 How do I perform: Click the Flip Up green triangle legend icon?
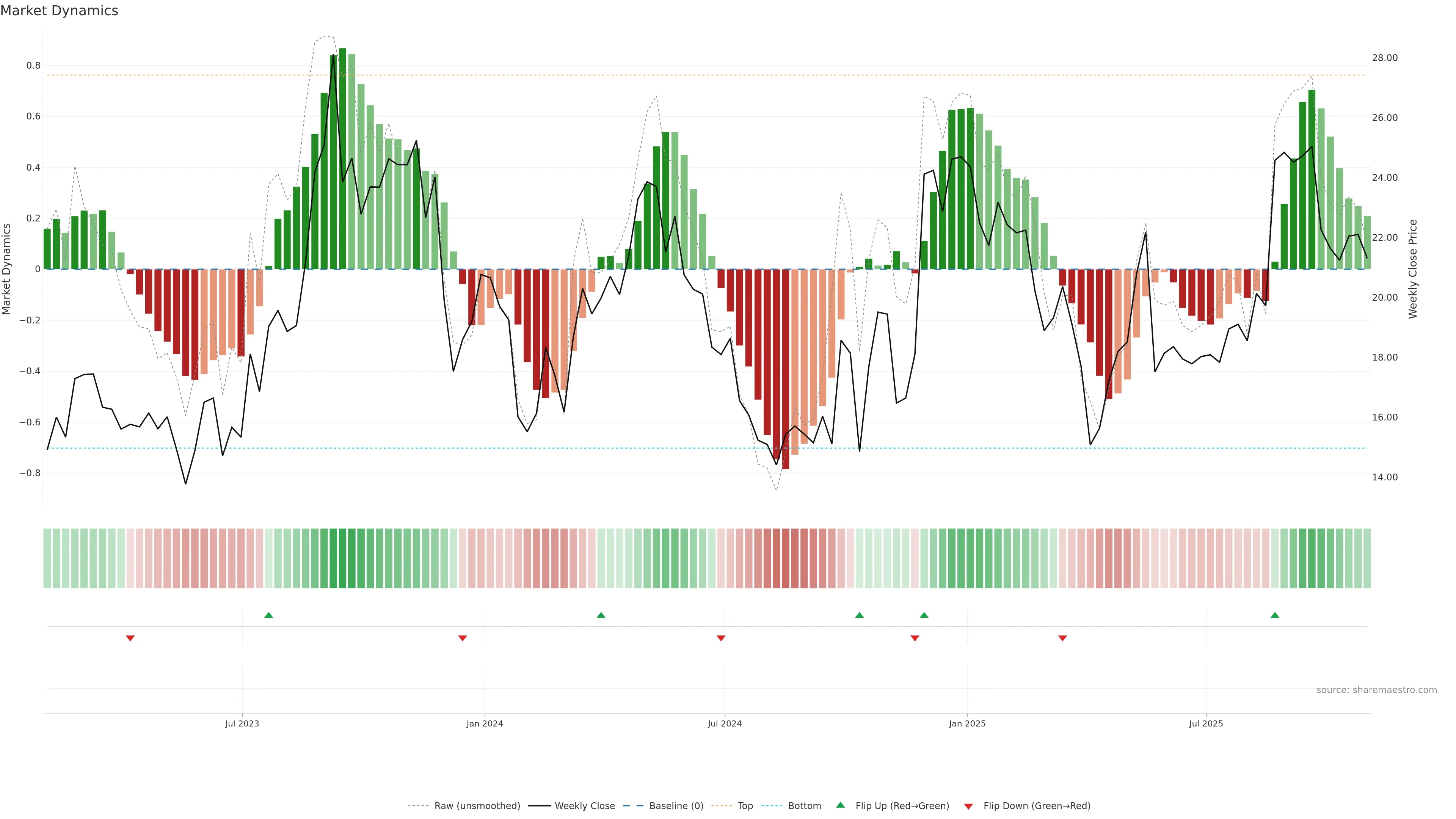pyautogui.click(x=841, y=805)
